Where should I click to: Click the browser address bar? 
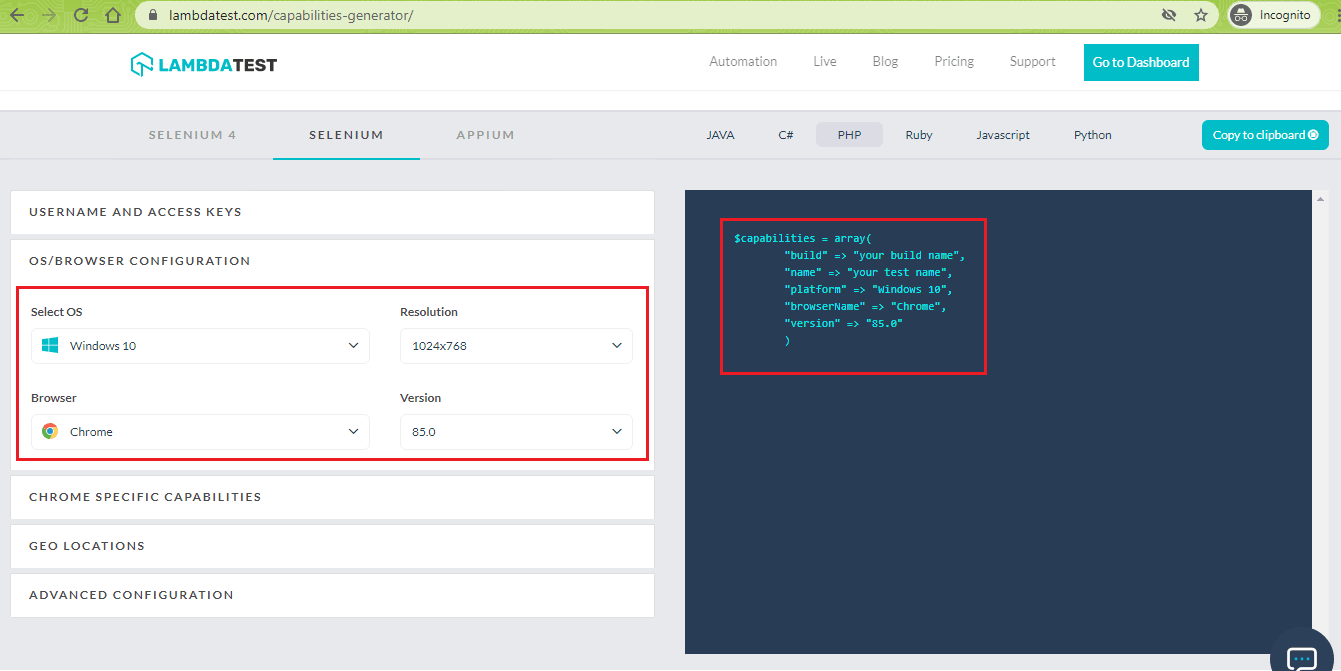(x=400, y=15)
